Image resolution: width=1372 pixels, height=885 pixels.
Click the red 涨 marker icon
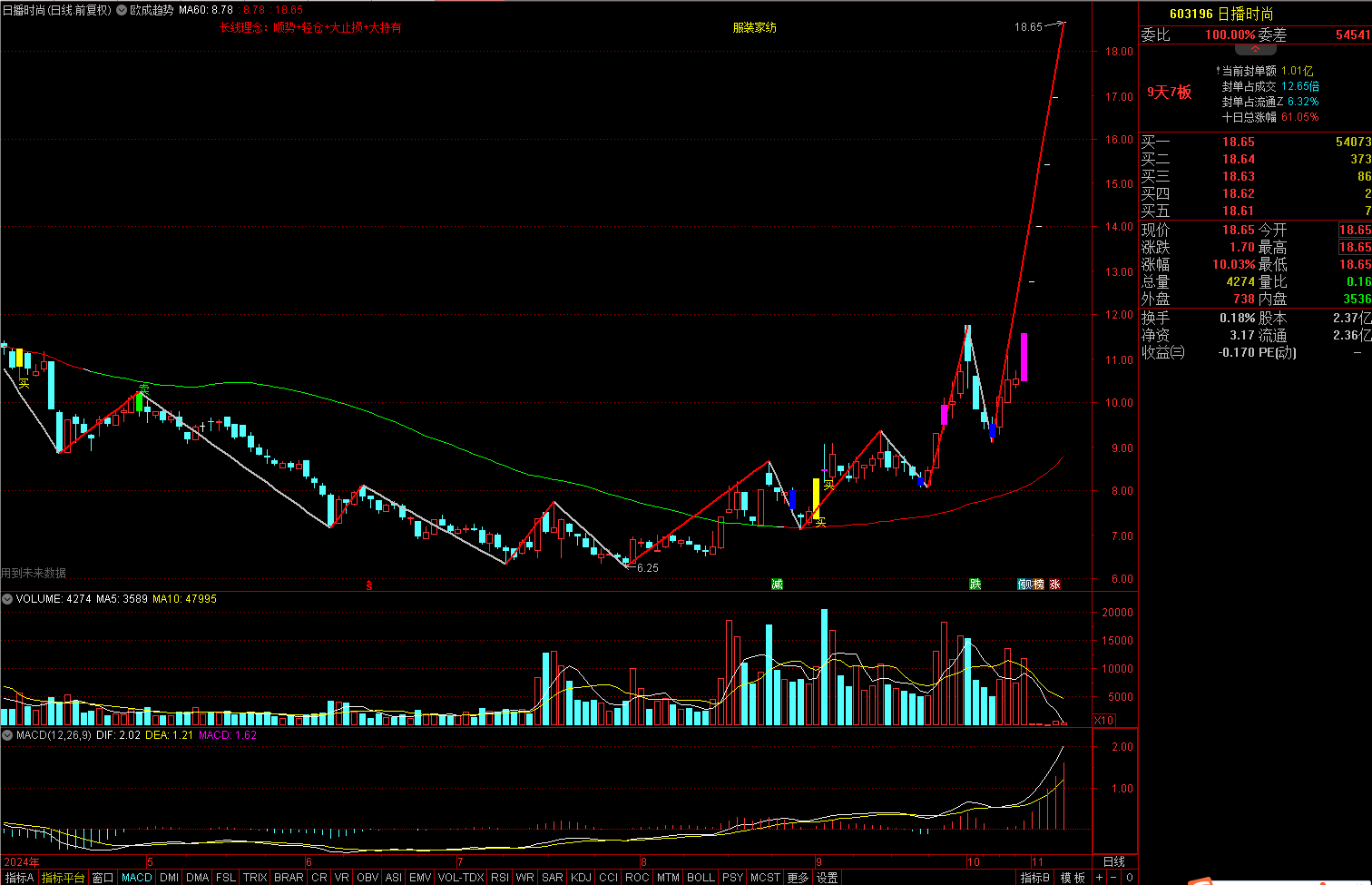pyautogui.click(x=1054, y=585)
